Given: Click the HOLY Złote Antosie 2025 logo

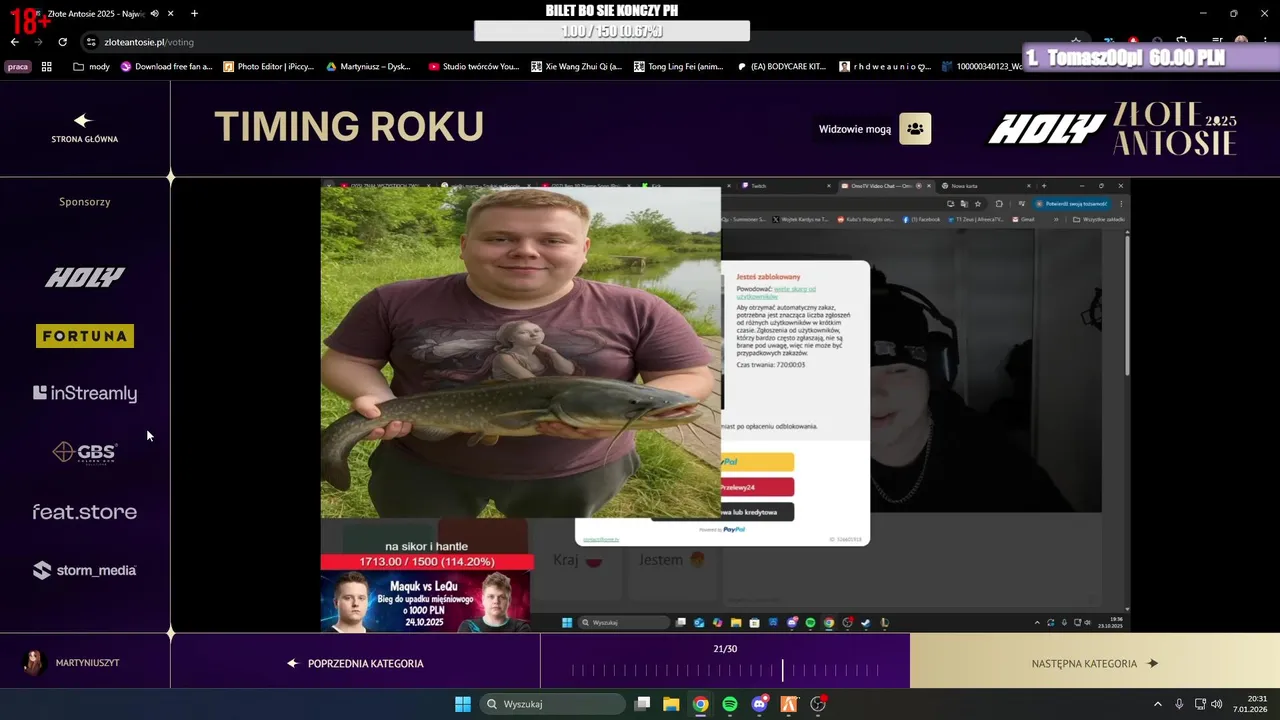Looking at the screenshot, I should pos(1112,128).
